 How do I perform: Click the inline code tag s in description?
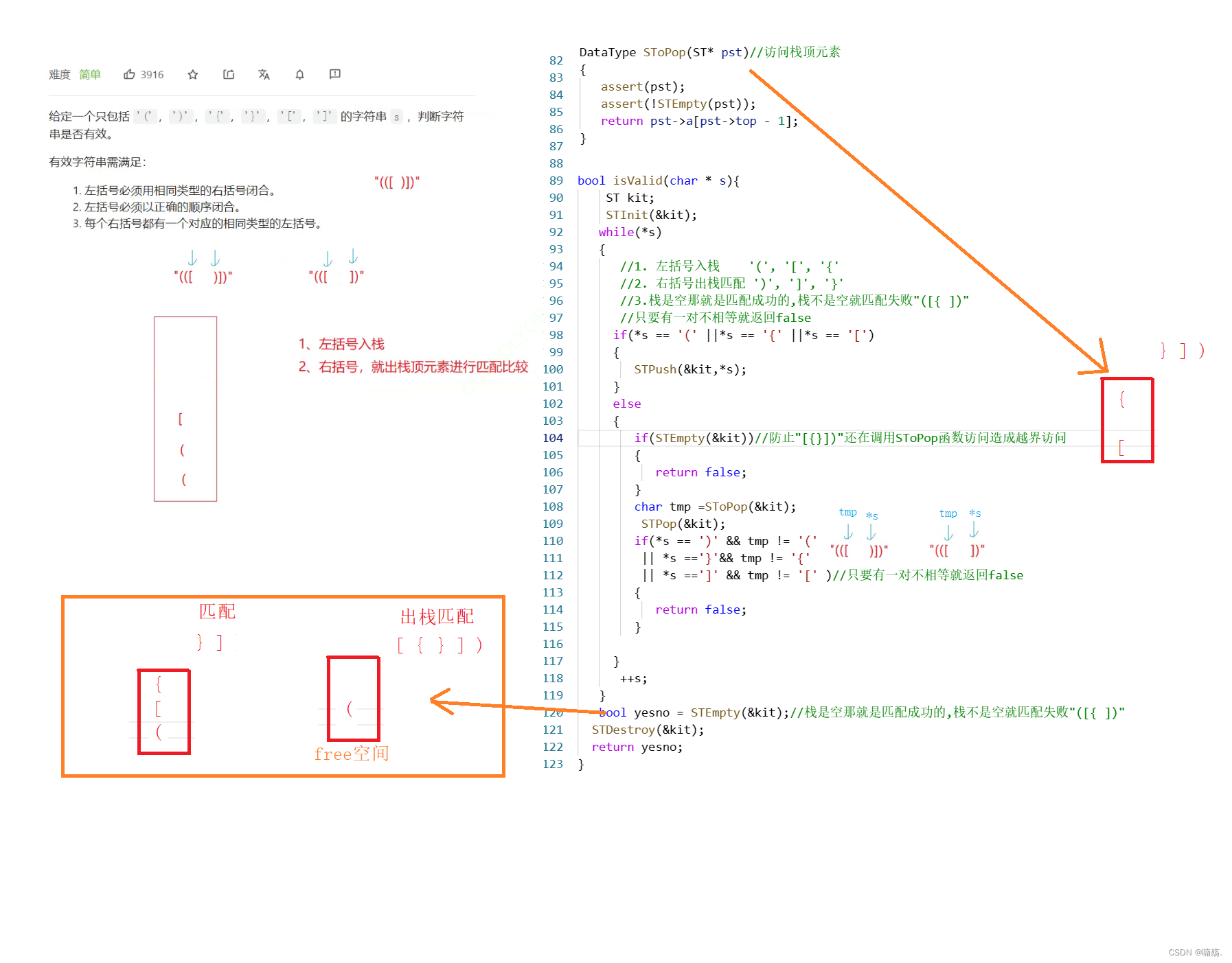pyautogui.click(x=396, y=117)
